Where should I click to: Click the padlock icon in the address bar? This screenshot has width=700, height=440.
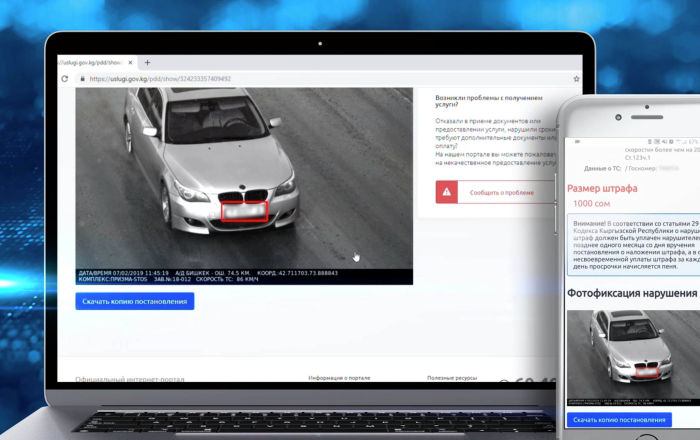pyautogui.click(x=82, y=78)
